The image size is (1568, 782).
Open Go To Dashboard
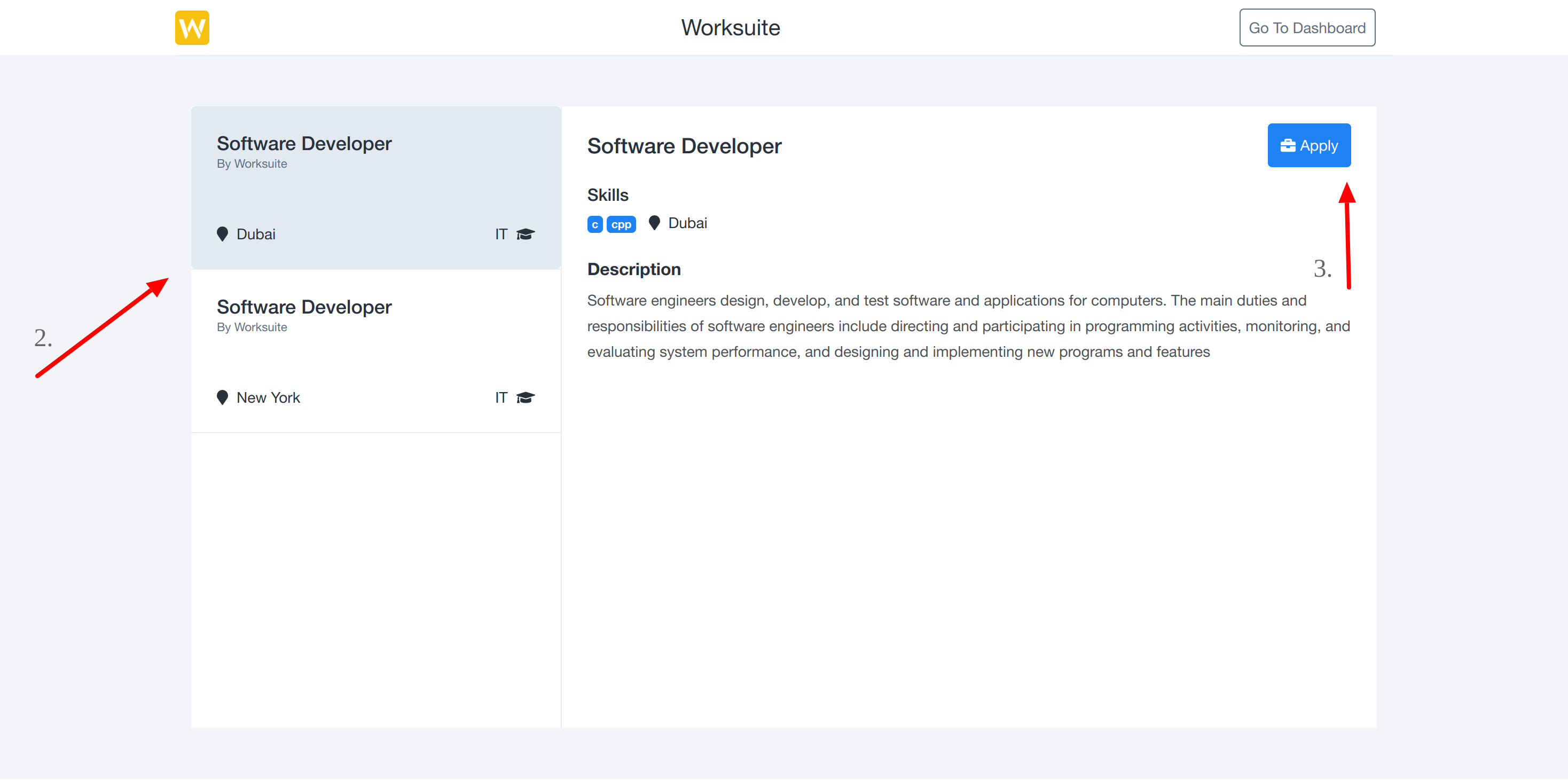pos(1306,28)
